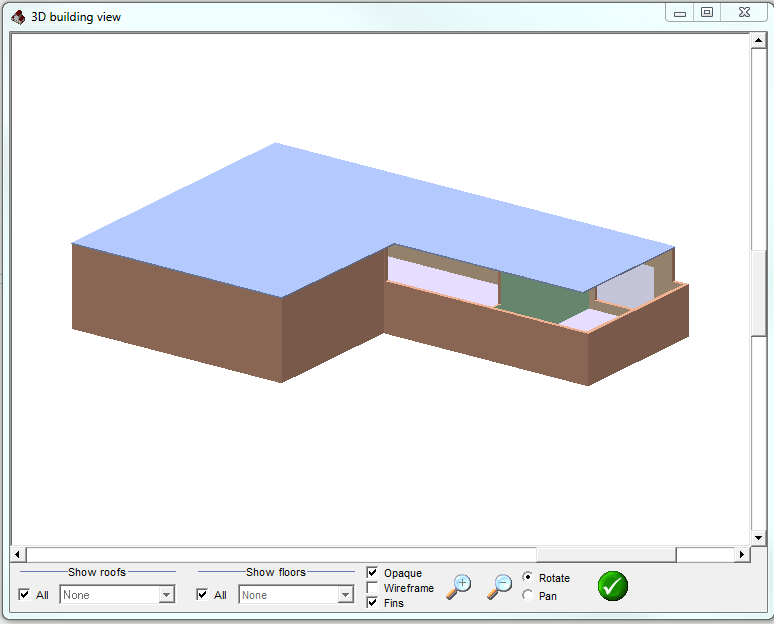Image resolution: width=774 pixels, height=624 pixels.
Task: Click the vertical scrollbar up arrow
Action: coord(758,40)
